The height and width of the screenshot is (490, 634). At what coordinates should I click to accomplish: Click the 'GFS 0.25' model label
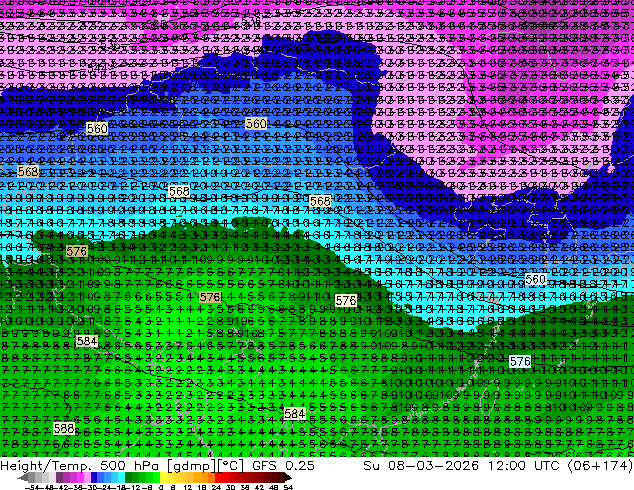tap(283, 466)
